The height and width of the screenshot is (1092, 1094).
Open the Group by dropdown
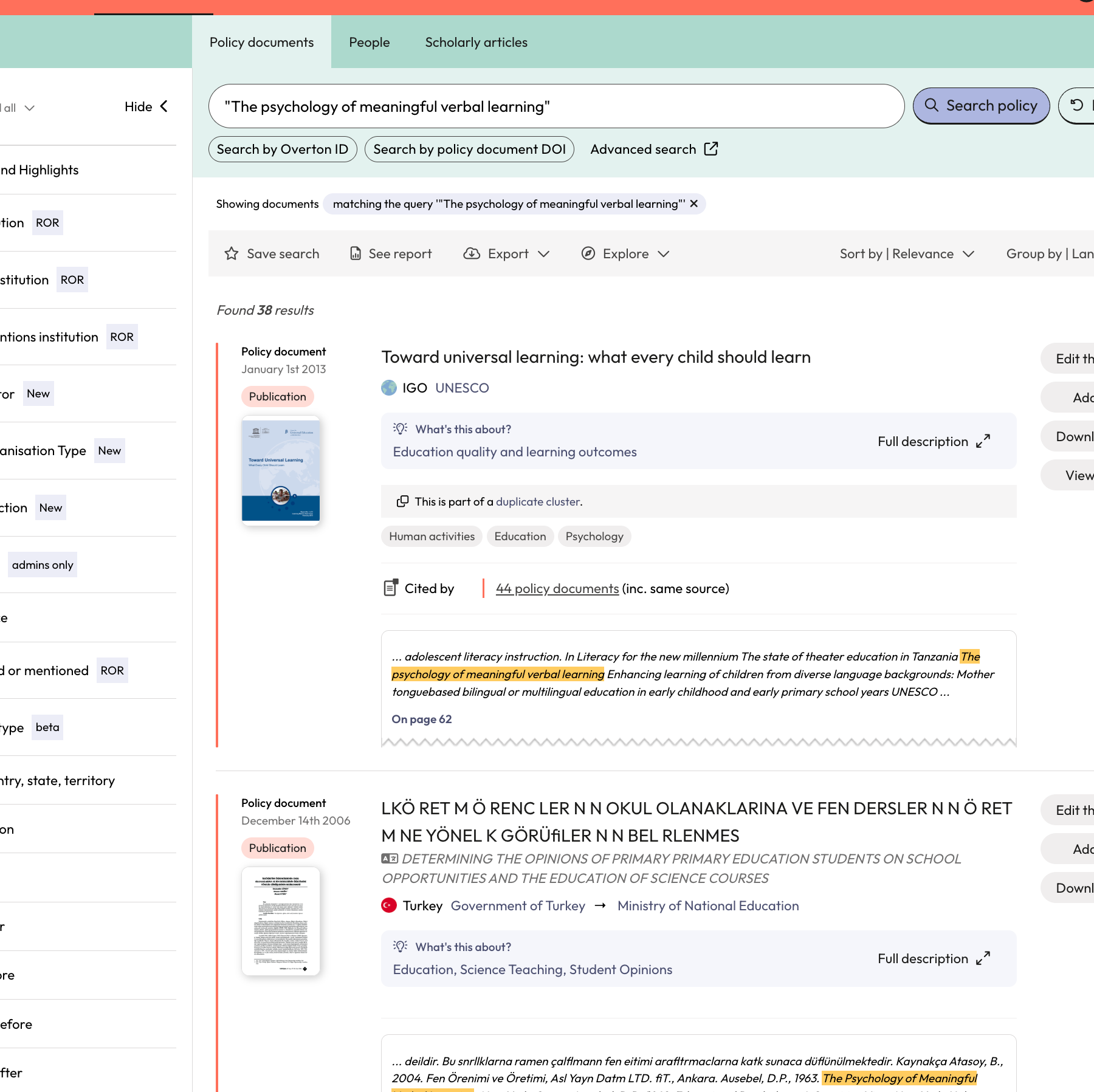pyautogui.click(x=1050, y=253)
